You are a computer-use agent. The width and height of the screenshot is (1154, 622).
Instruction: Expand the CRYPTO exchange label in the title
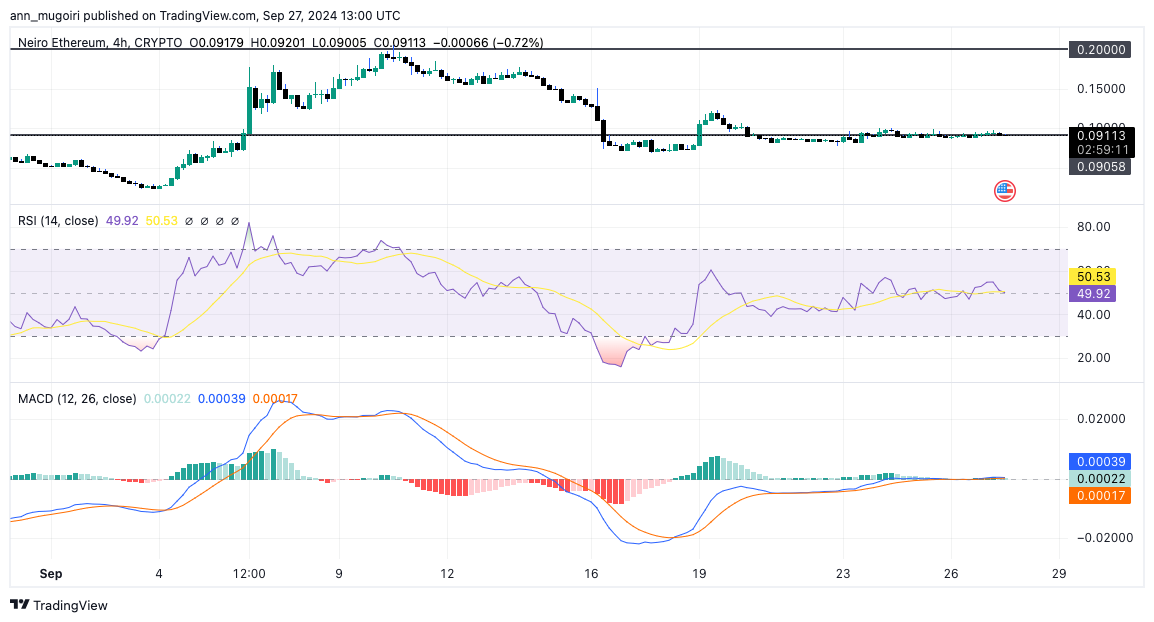(x=155, y=43)
